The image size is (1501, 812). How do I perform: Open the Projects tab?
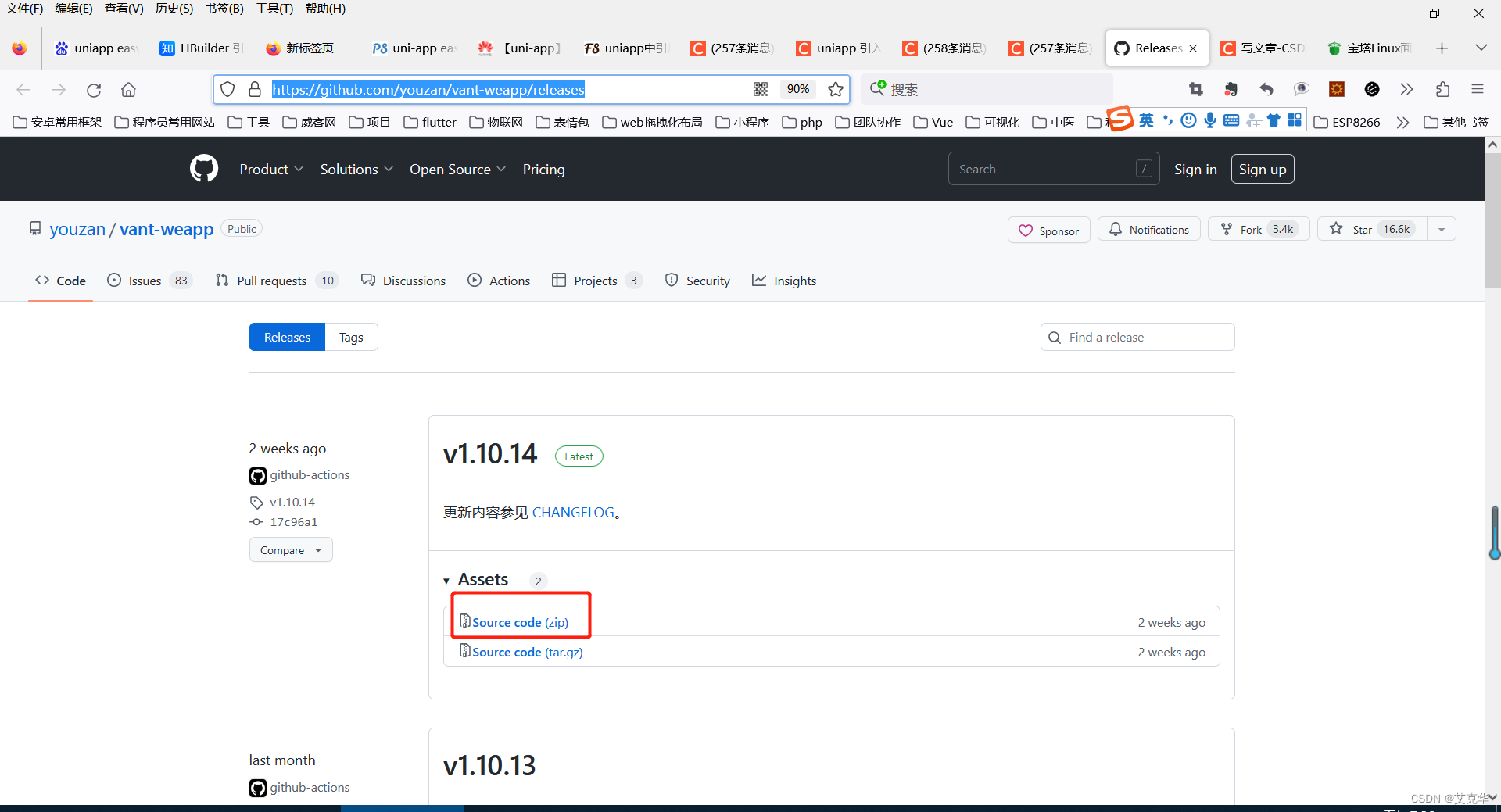(596, 281)
